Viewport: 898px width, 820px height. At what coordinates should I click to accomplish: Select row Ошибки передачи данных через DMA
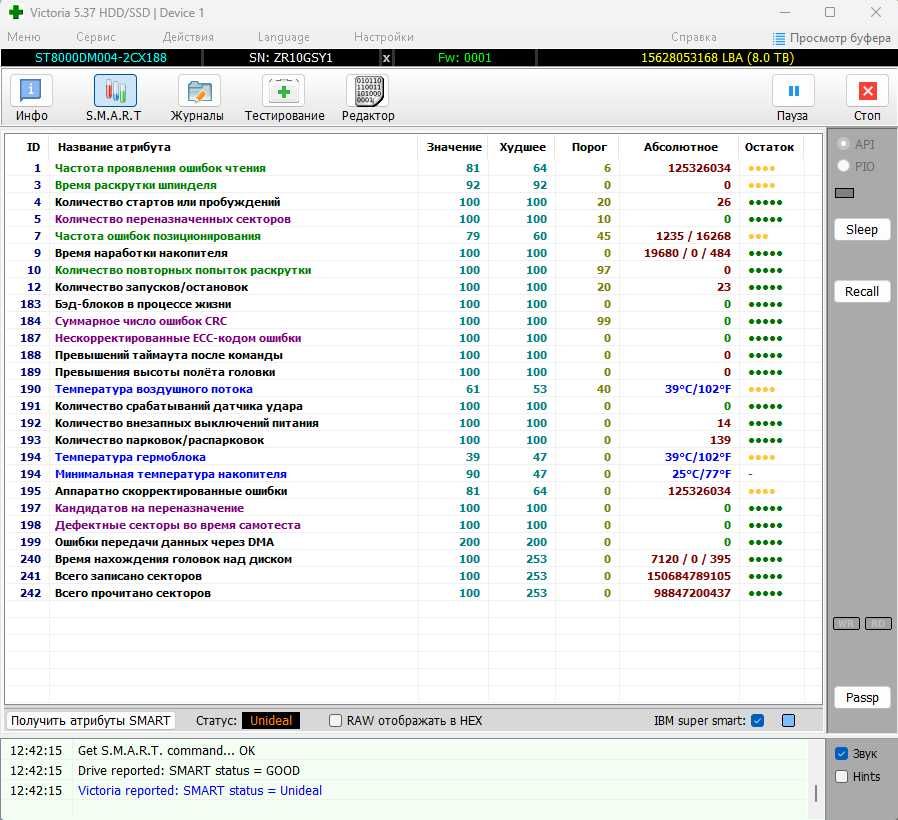pyautogui.click(x=412, y=542)
